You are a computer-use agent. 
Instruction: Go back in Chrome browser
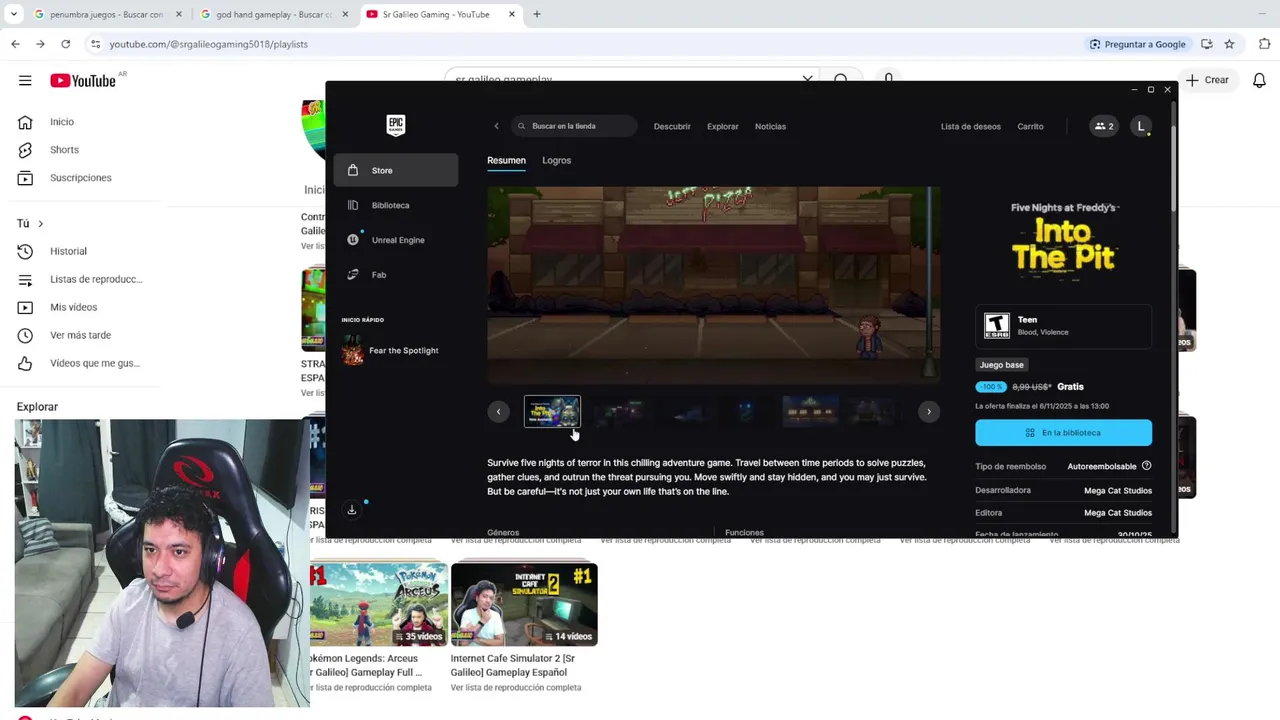click(x=15, y=44)
